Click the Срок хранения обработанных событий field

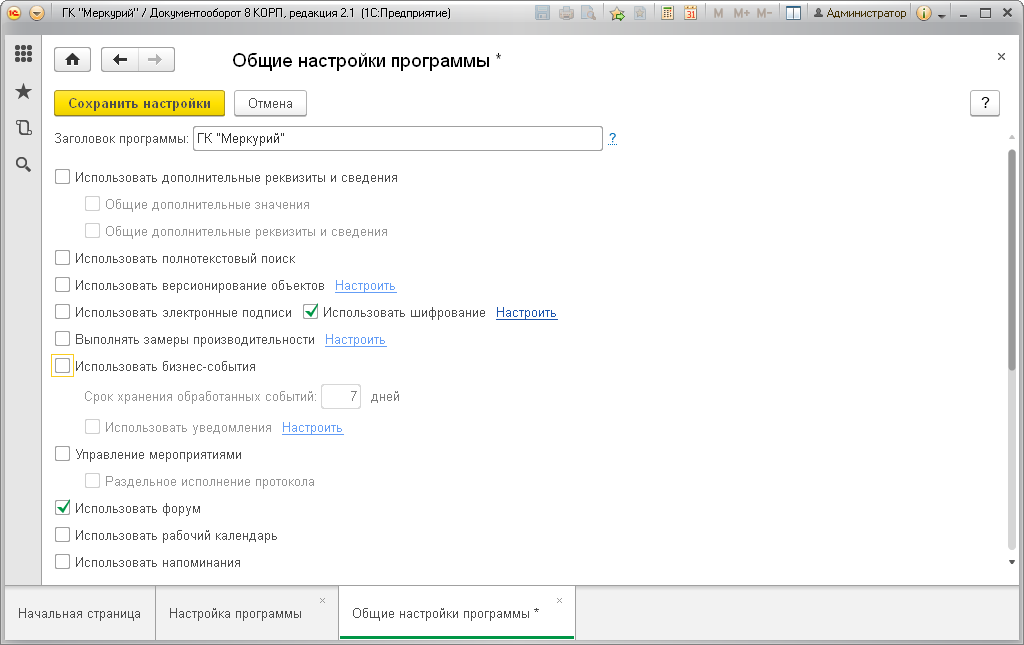(341, 396)
